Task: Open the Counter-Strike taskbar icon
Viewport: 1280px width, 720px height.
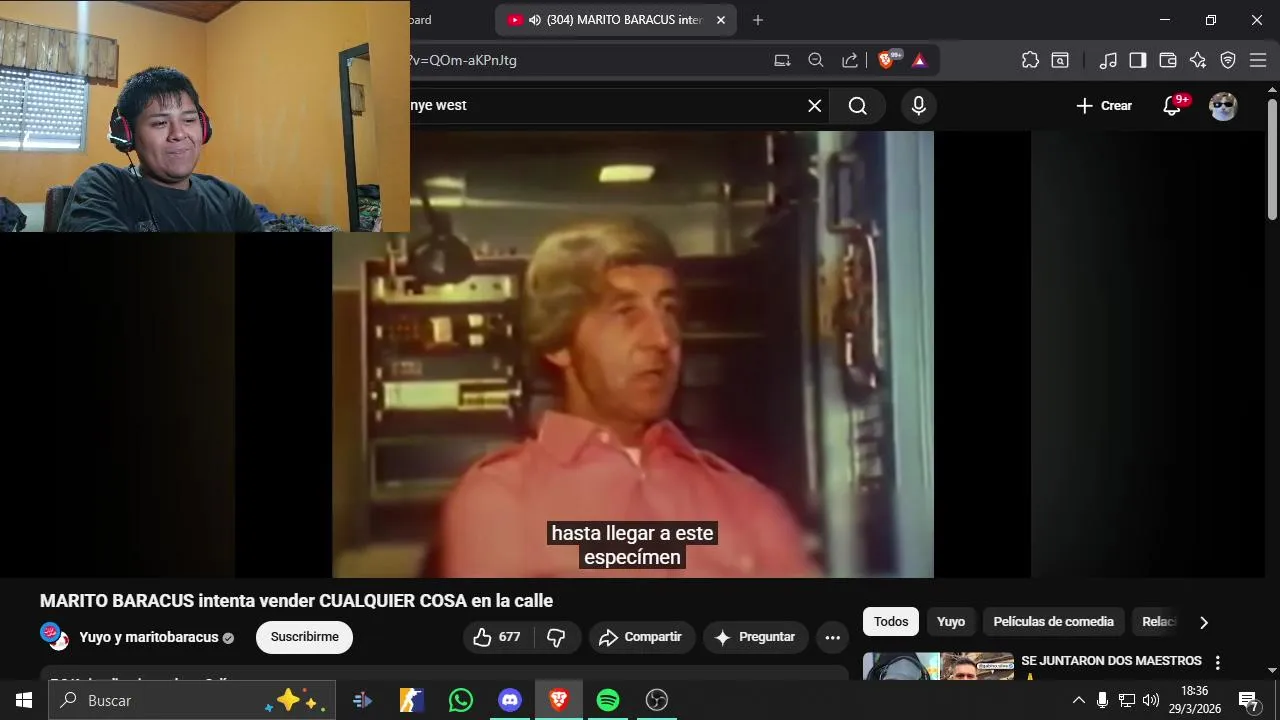Action: pyautogui.click(x=412, y=700)
